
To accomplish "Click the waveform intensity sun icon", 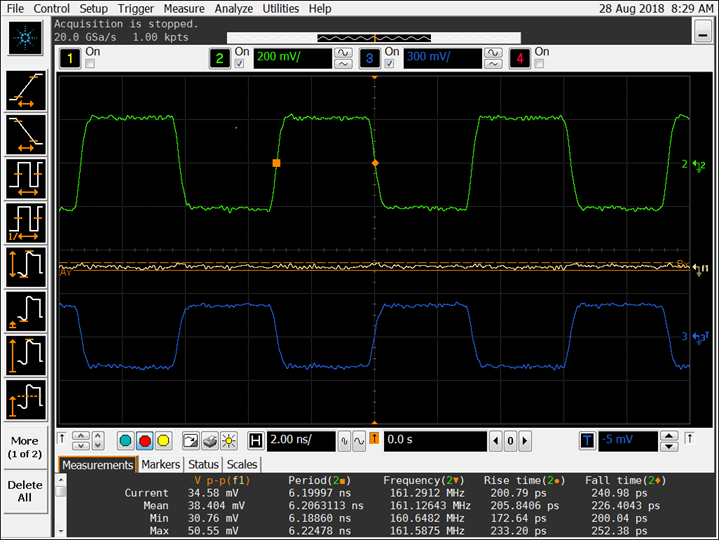I will pyautogui.click(x=229, y=441).
